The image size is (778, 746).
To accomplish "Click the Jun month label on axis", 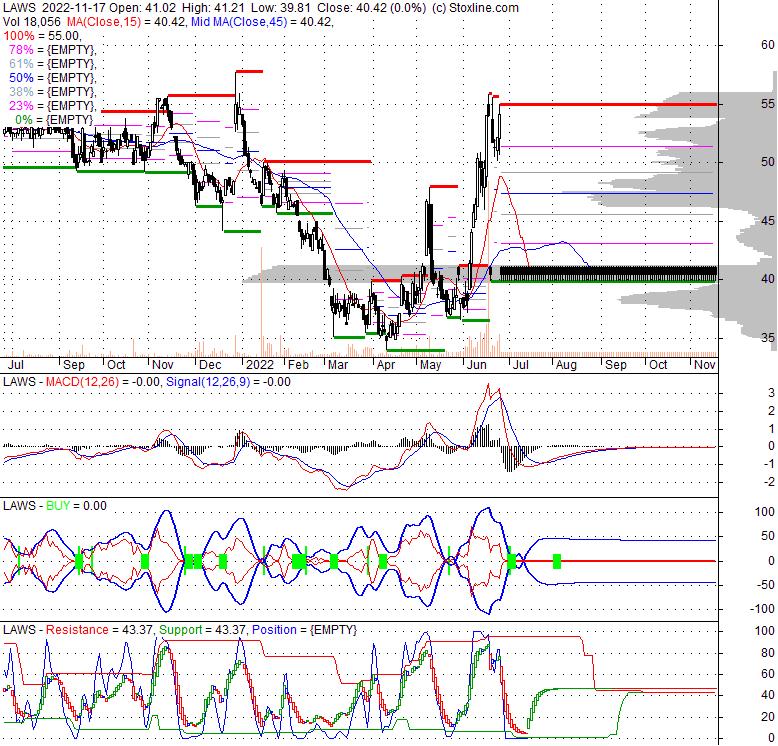I will 477,365.
